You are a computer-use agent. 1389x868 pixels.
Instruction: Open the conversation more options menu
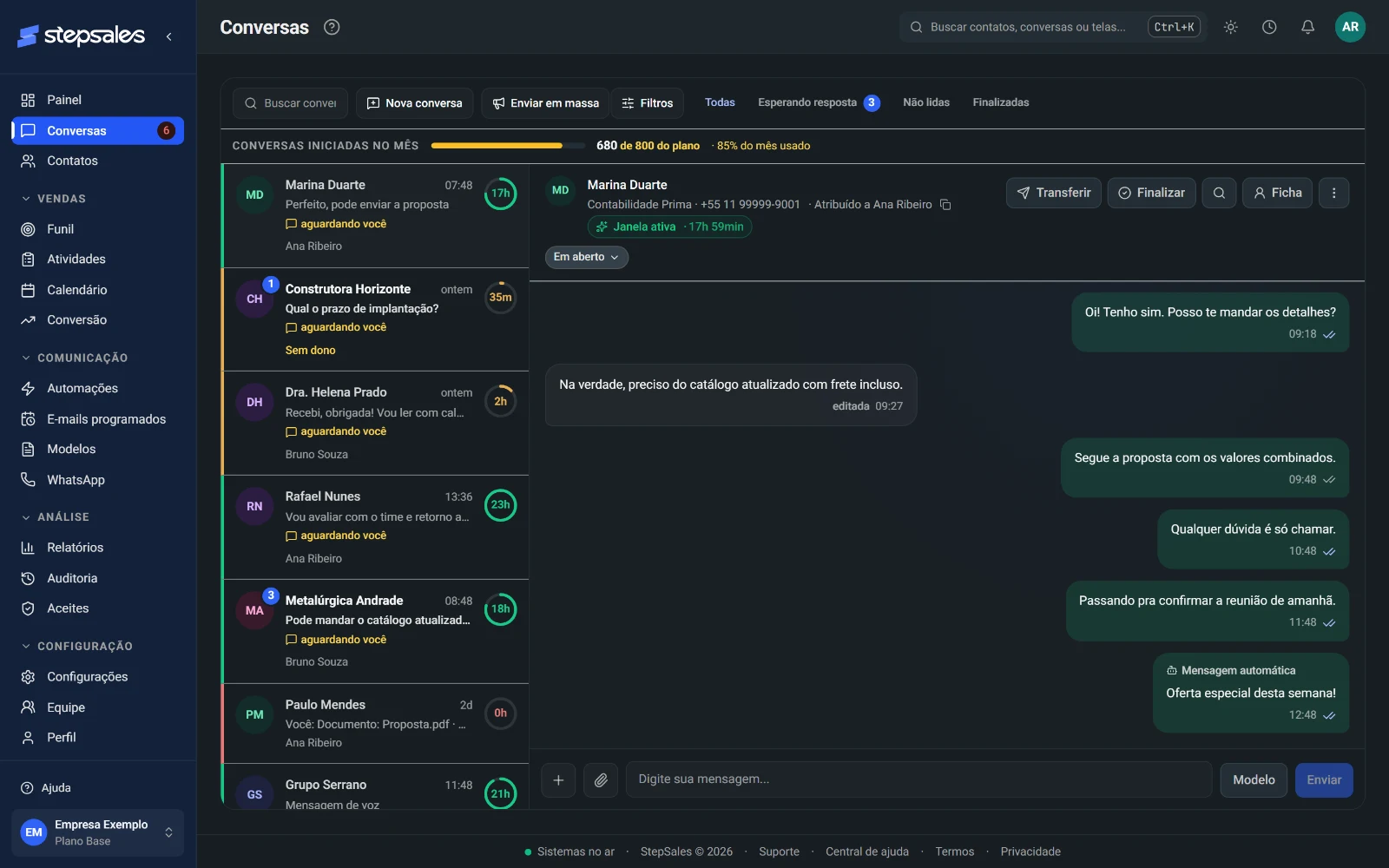pos(1333,193)
